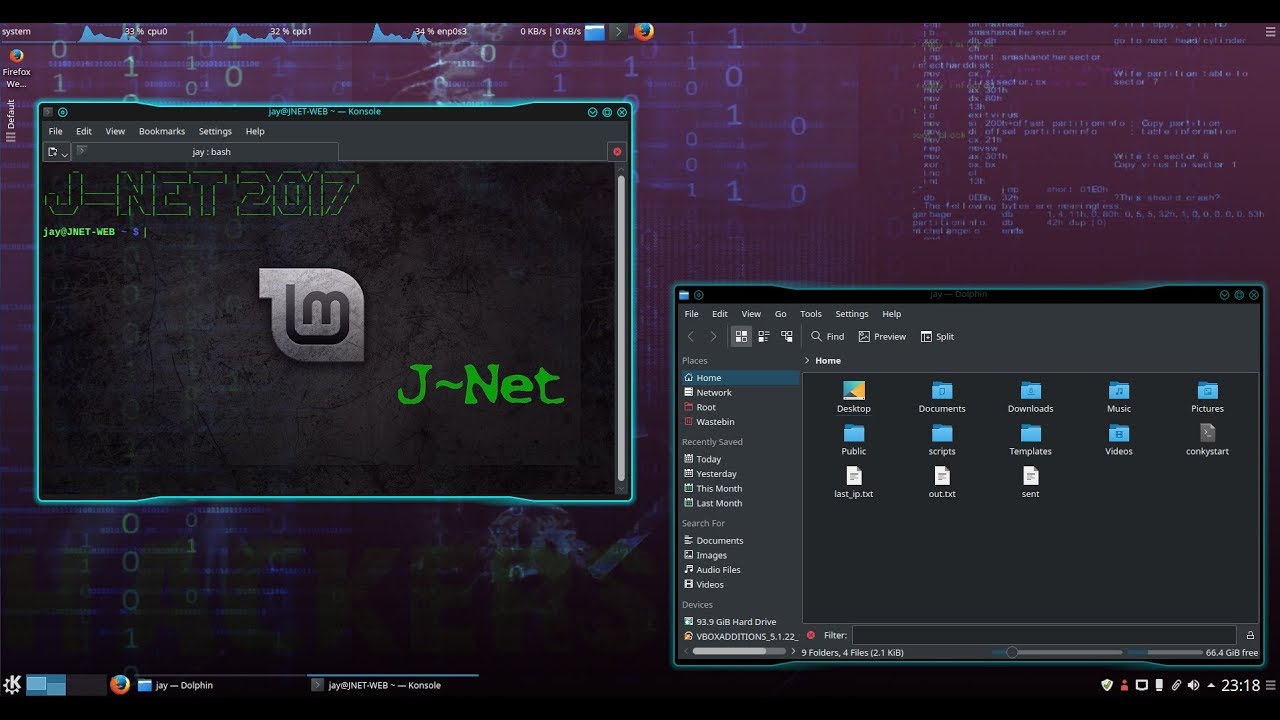The width and height of the screenshot is (1280, 720).
Task: Click Konsole vertical scrollbar
Action: (620, 329)
